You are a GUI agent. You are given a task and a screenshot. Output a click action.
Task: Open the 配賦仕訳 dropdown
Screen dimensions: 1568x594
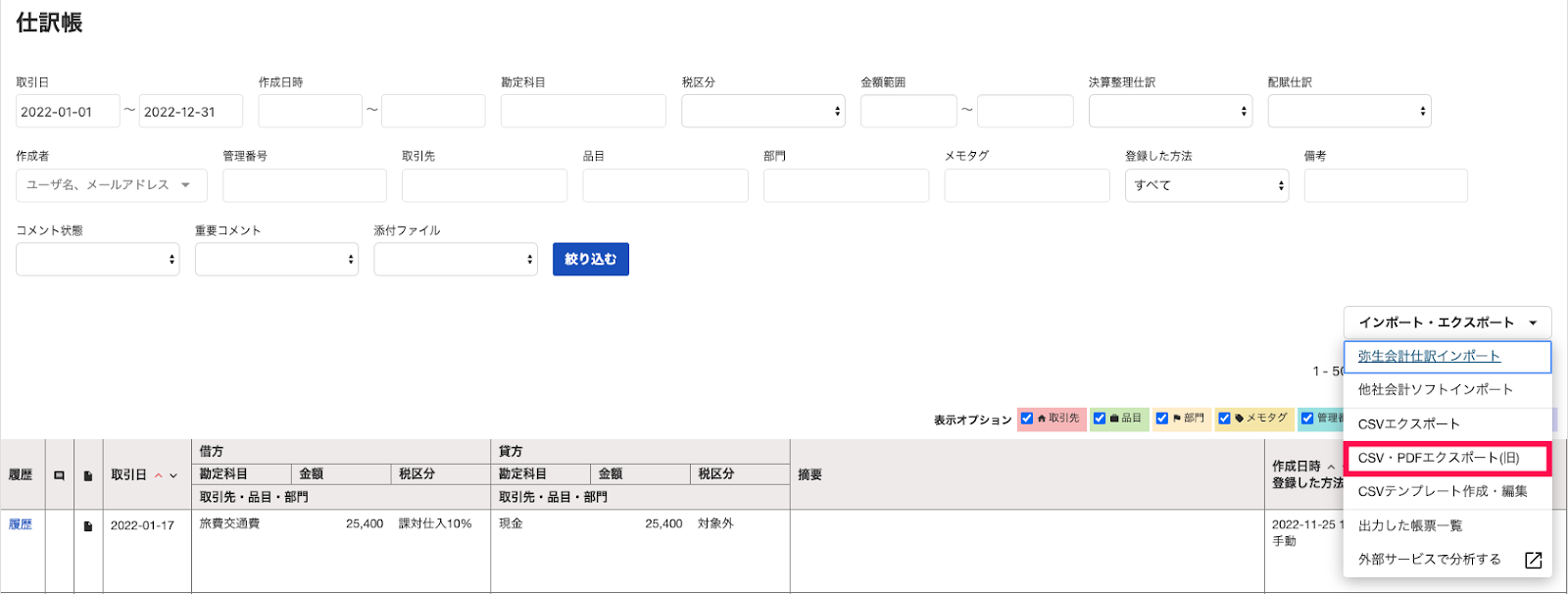pyautogui.click(x=1349, y=111)
